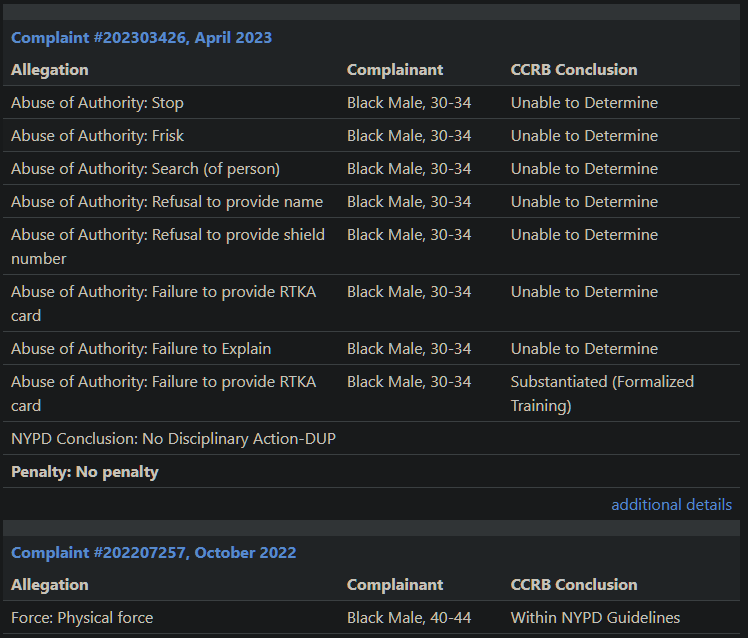Image resolution: width=748 pixels, height=638 pixels.
Task: Click 'Unable to Determine' in Search (of person) row
Action: pos(584,168)
